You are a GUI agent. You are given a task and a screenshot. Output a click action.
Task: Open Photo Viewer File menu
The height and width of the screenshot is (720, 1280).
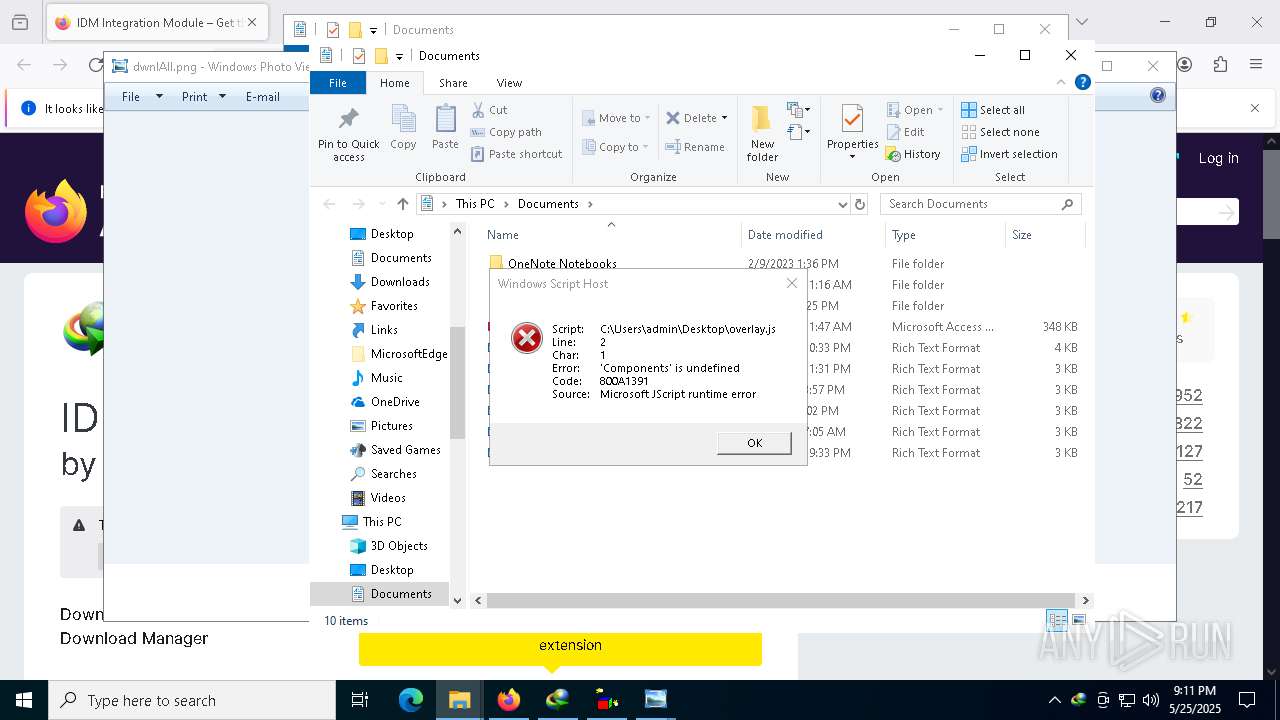click(142, 97)
